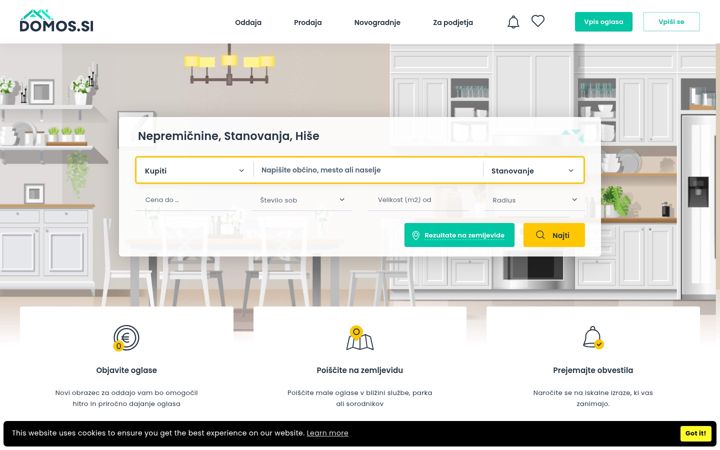Open the Oddaja menu
720x450 pixels.
click(x=248, y=22)
